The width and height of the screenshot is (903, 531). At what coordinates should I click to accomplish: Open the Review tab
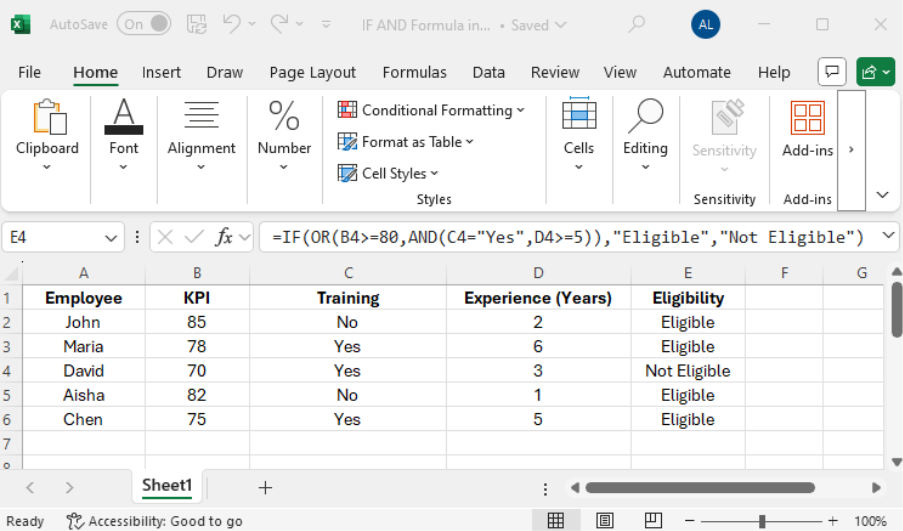click(x=555, y=73)
